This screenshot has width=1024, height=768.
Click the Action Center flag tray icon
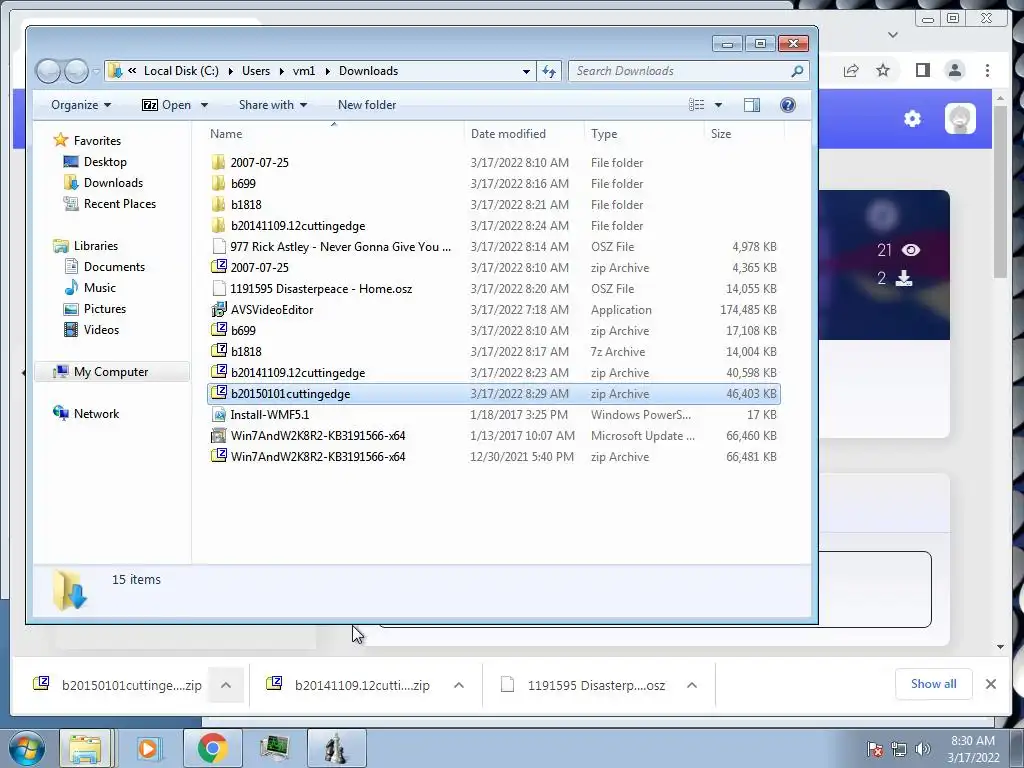874,748
